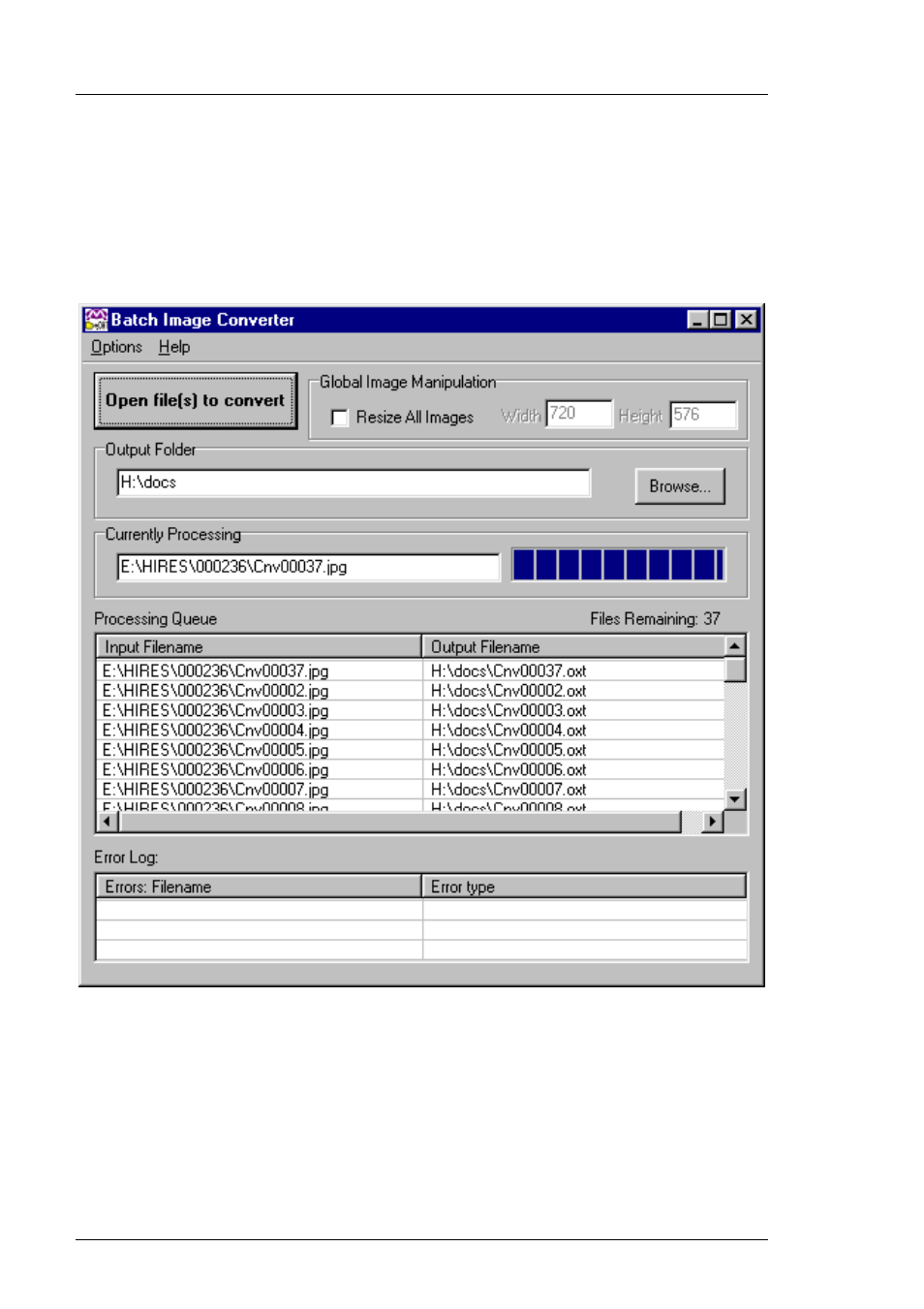Click output cell H:\docs\Cnv00002.oxt
This screenshot has height=1309, width=924.
tap(573, 691)
